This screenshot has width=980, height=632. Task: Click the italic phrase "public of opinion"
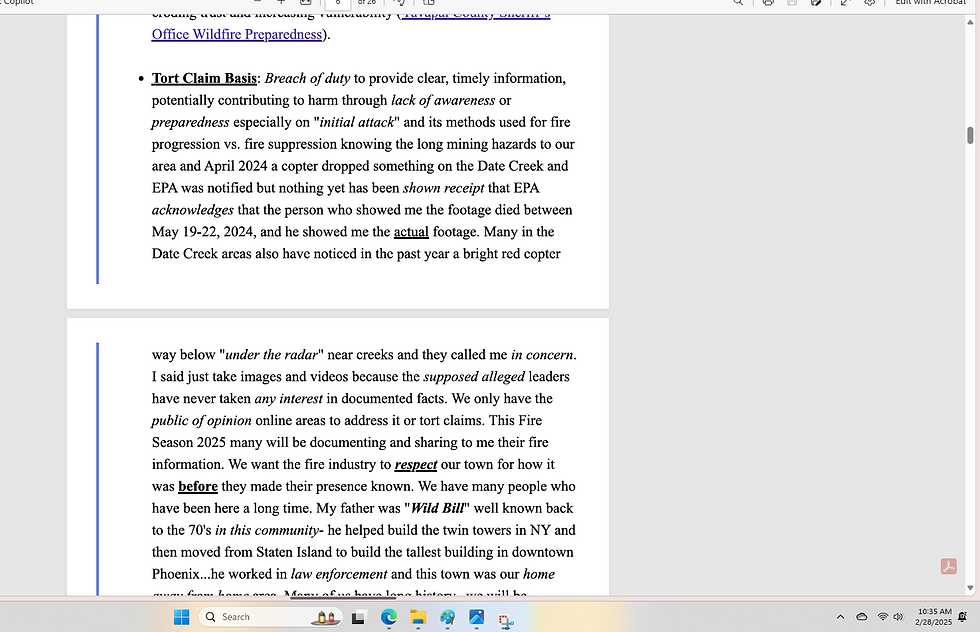tap(201, 420)
